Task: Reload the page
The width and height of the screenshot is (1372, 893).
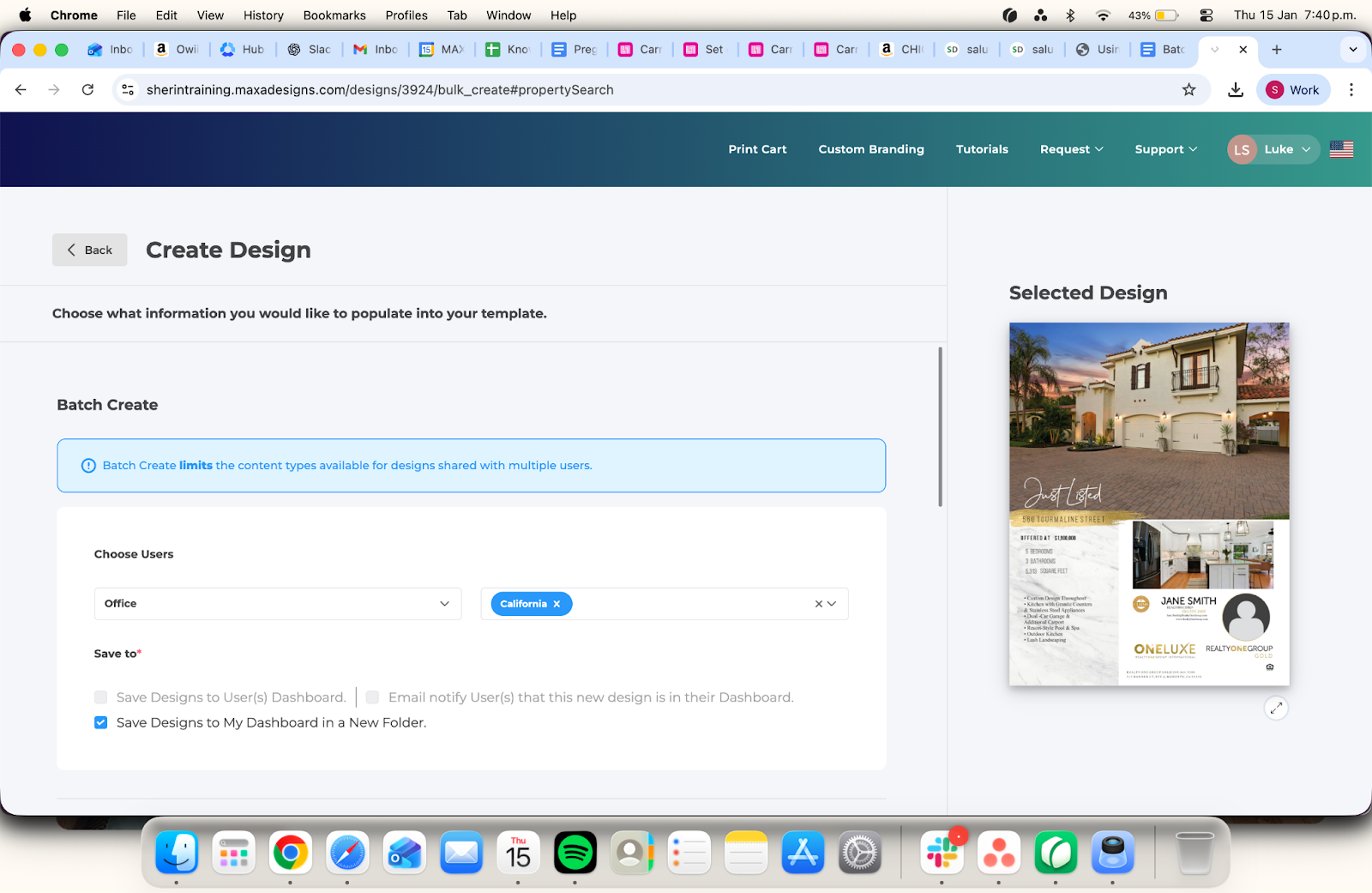Action: point(87,90)
